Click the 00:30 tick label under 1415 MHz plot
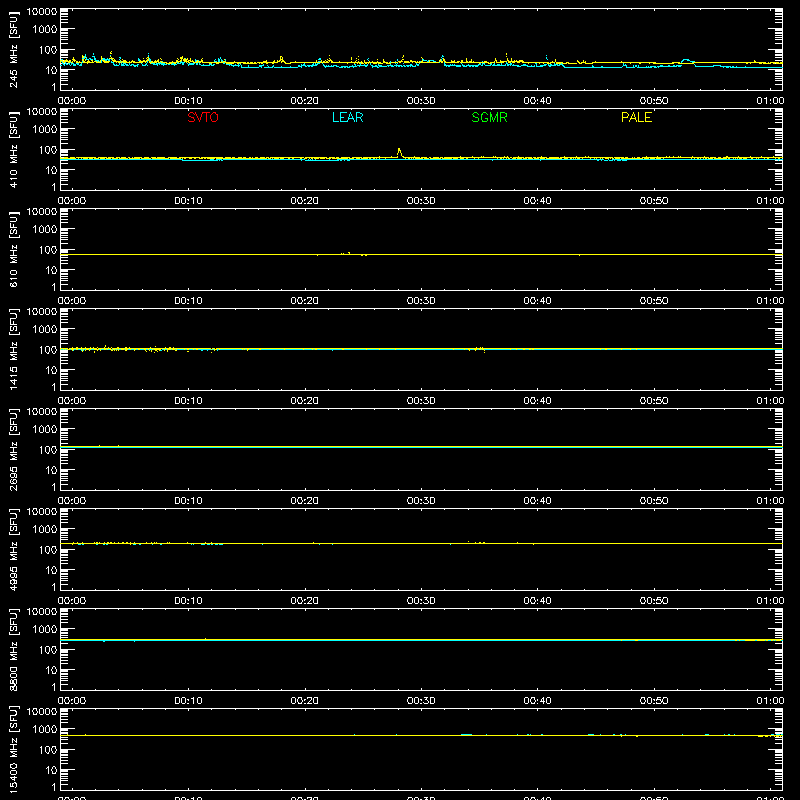 tap(421, 401)
